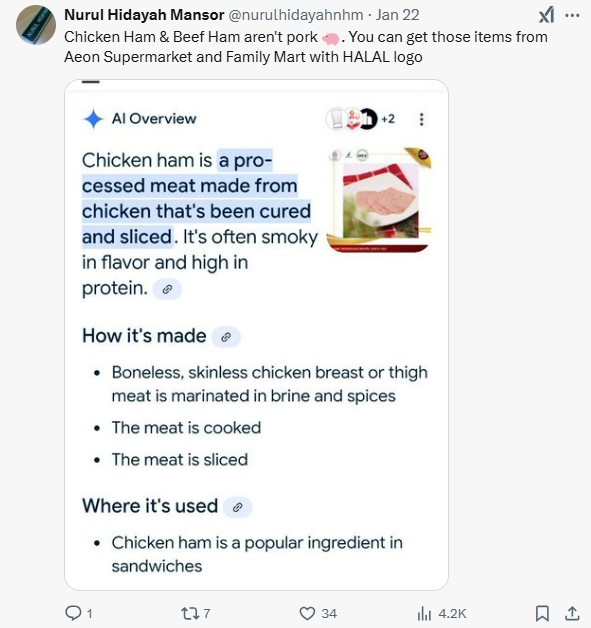The height and width of the screenshot is (628, 591).
Task: Open Nurul Hidayah Mansor's profile avatar
Action: 36,24
